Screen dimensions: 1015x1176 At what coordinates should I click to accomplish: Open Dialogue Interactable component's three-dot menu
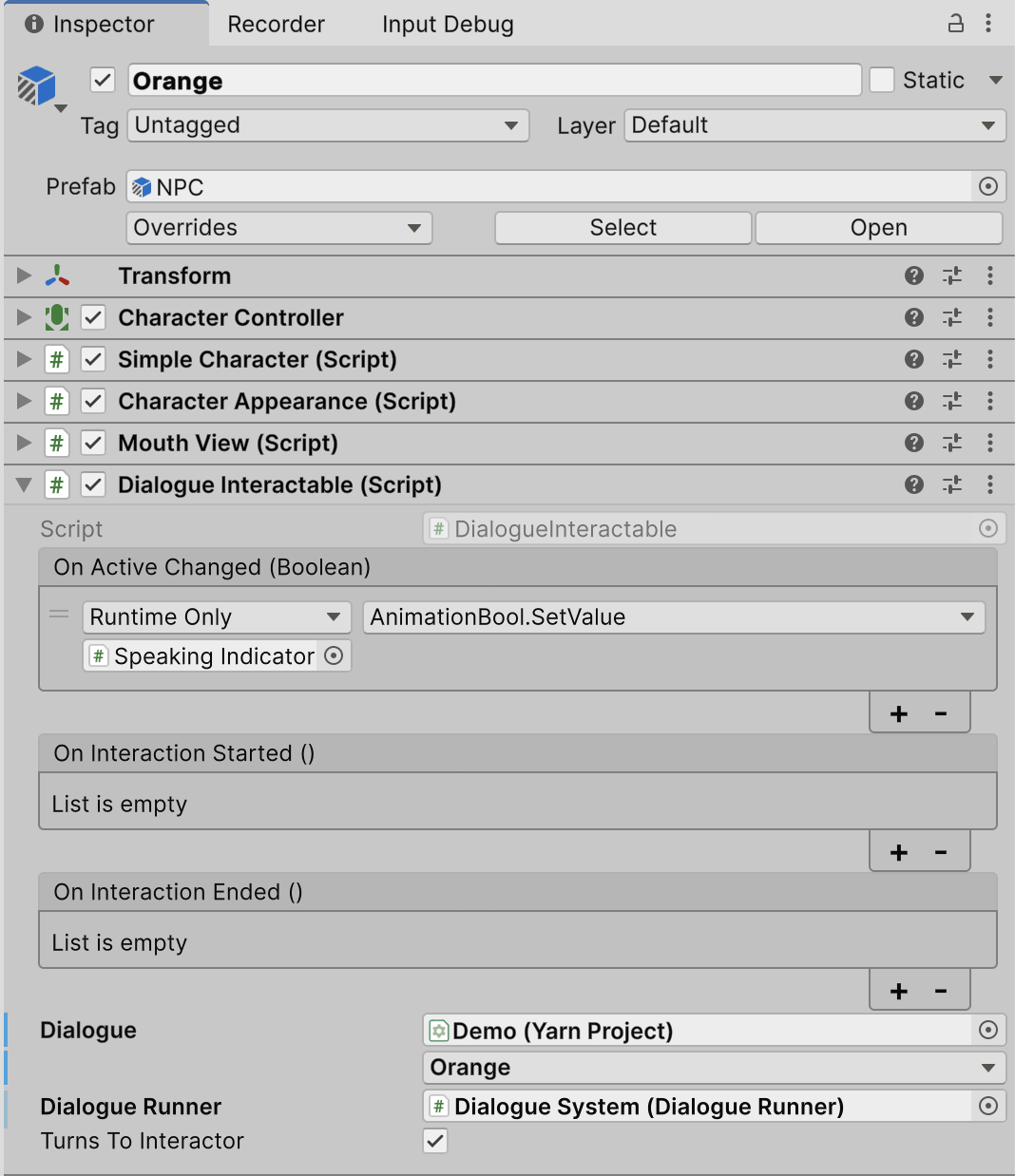point(989,484)
